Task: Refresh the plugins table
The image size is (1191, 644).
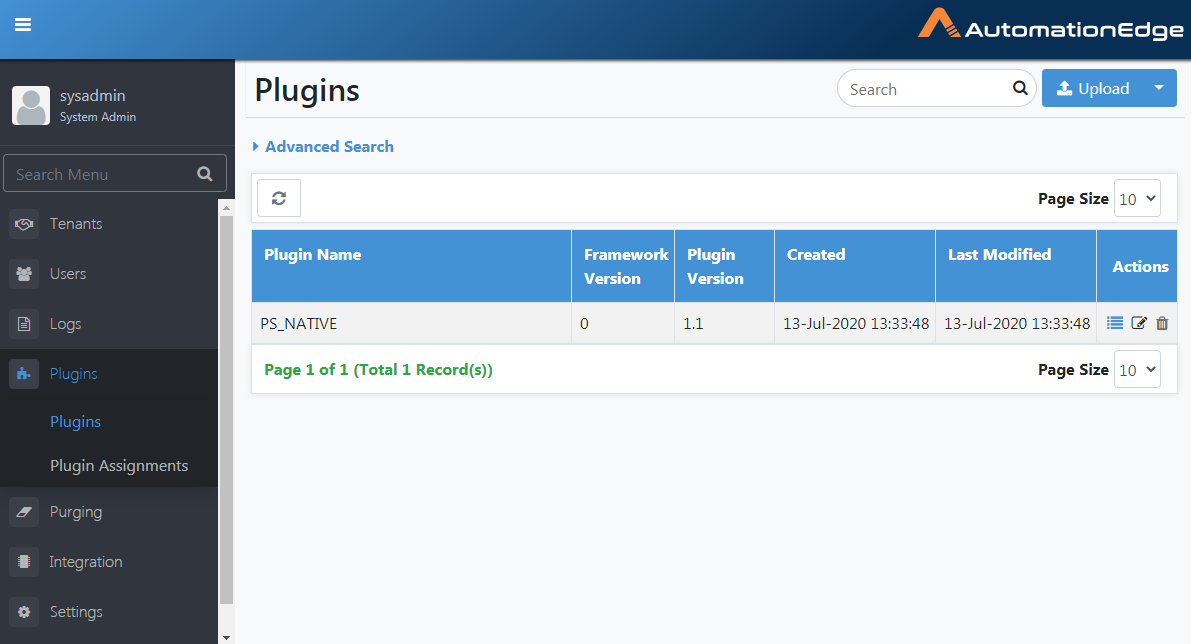Action: coord(279,198)
